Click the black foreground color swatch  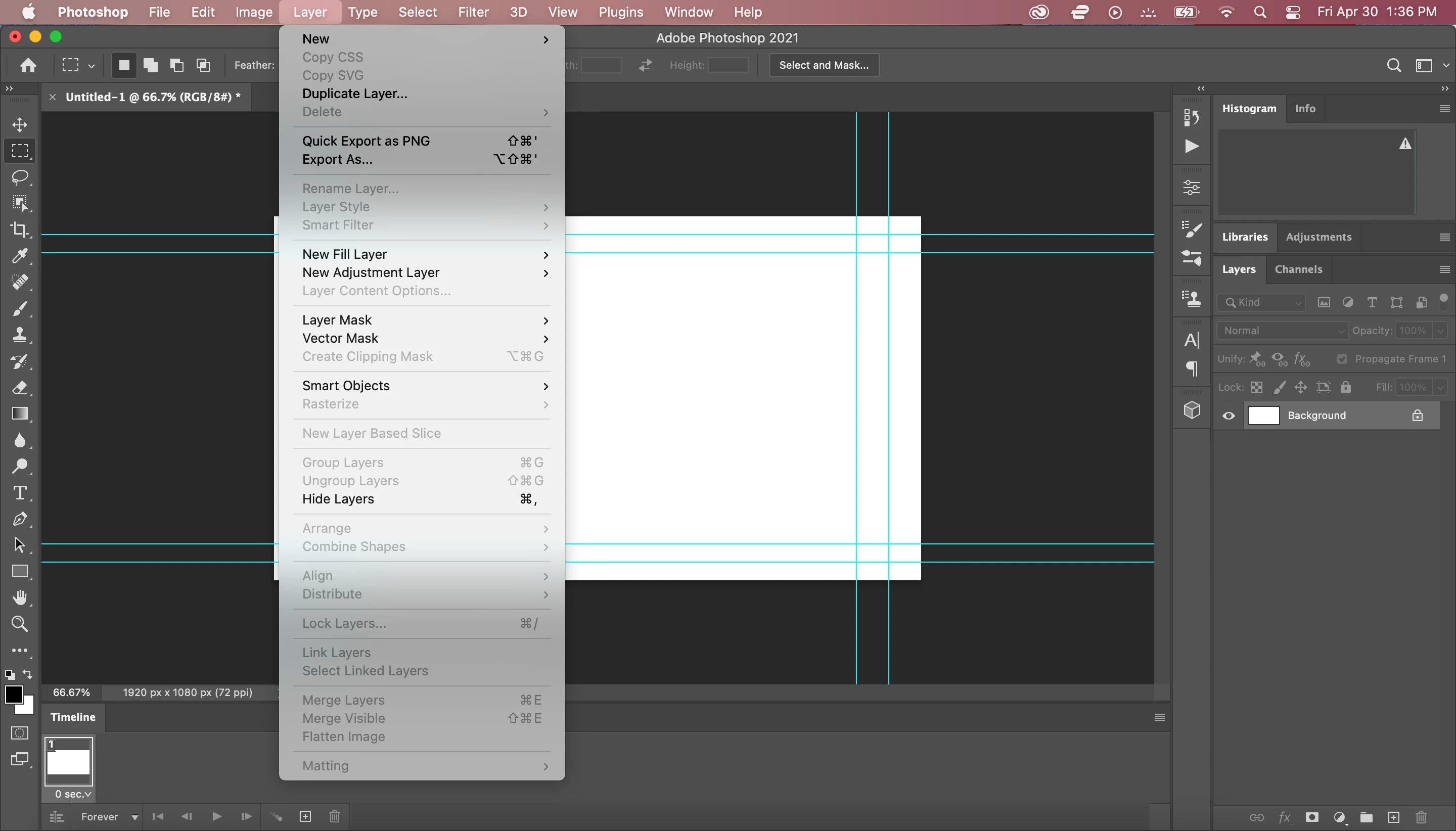point(14,694)
